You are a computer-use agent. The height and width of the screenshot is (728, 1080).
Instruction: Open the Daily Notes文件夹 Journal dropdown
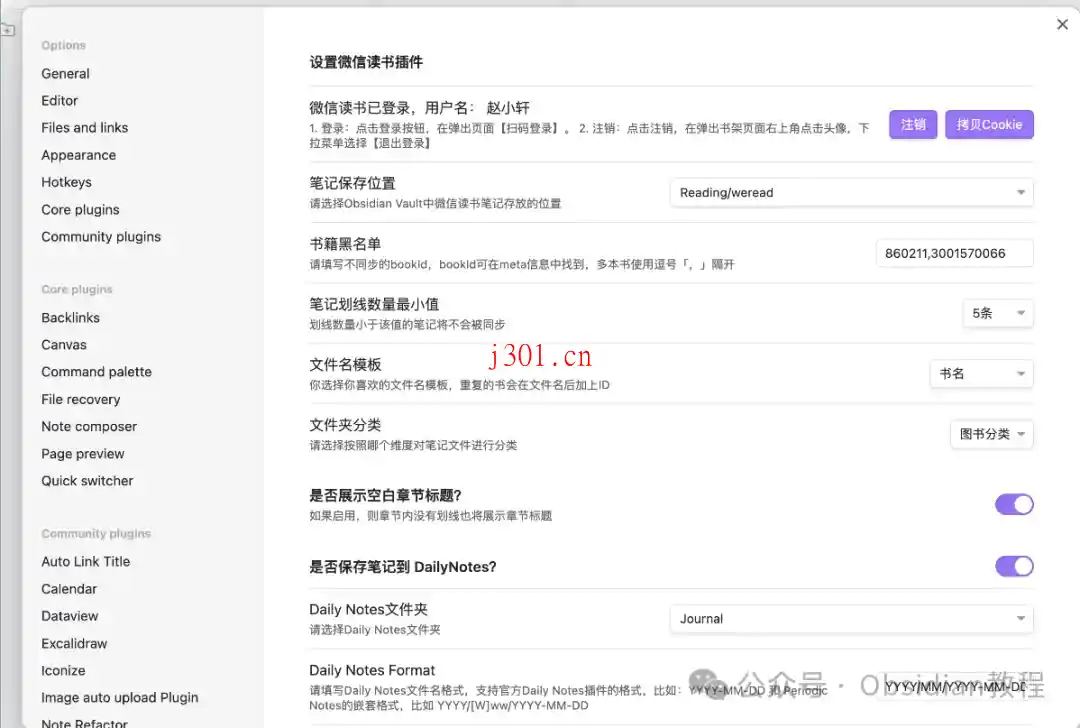[851, 618]
